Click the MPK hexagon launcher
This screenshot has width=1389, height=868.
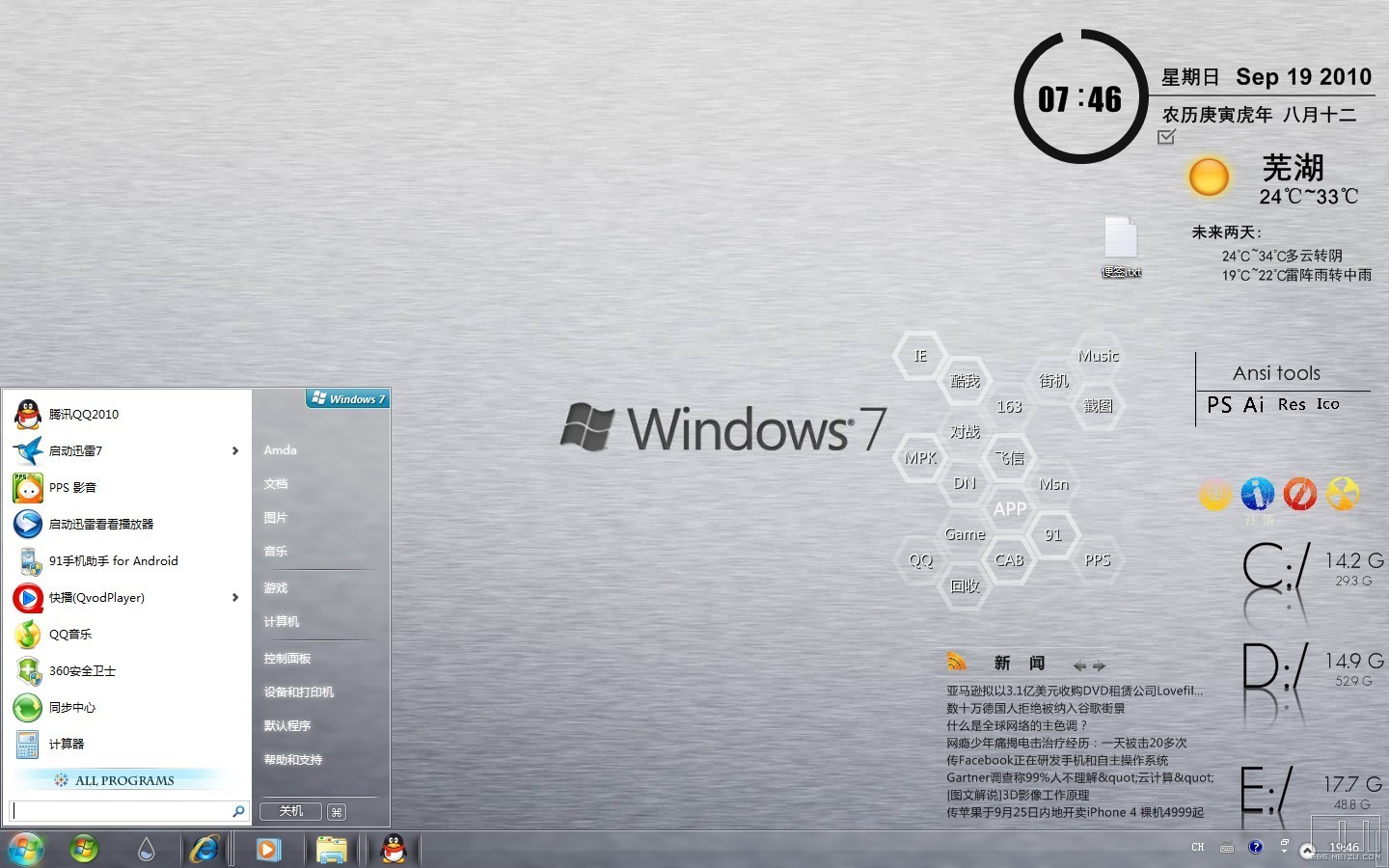pos(920,458)
